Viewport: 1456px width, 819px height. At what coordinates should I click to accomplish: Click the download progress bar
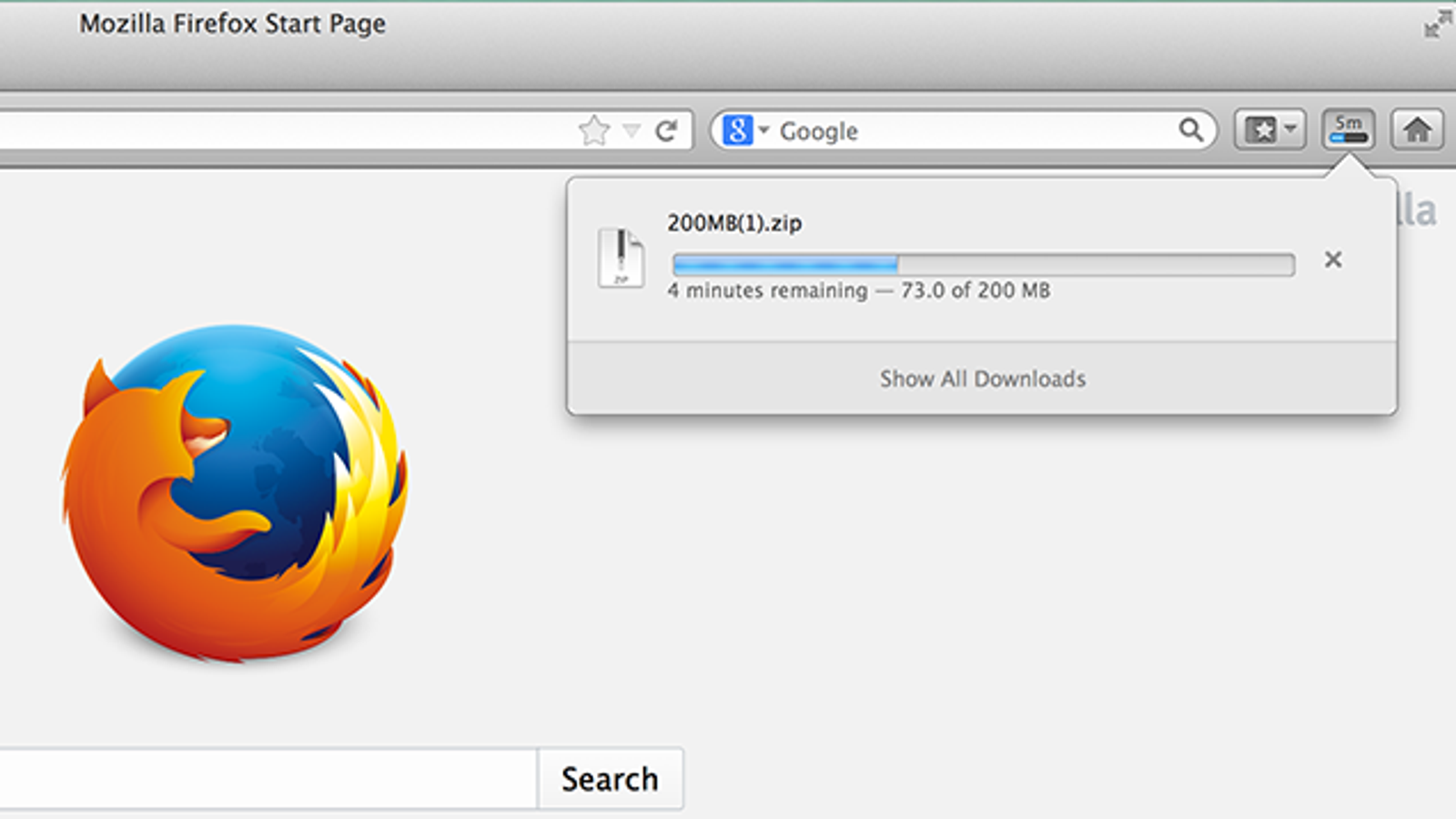[984, 265]
